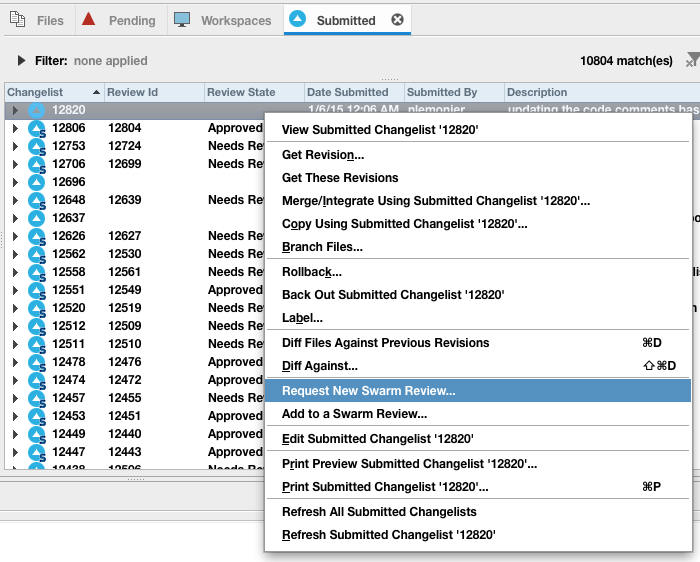The width and height of the screenshot is (700, 562).
Task: Sort by Date Submitted column header
Action: (354, 92)
